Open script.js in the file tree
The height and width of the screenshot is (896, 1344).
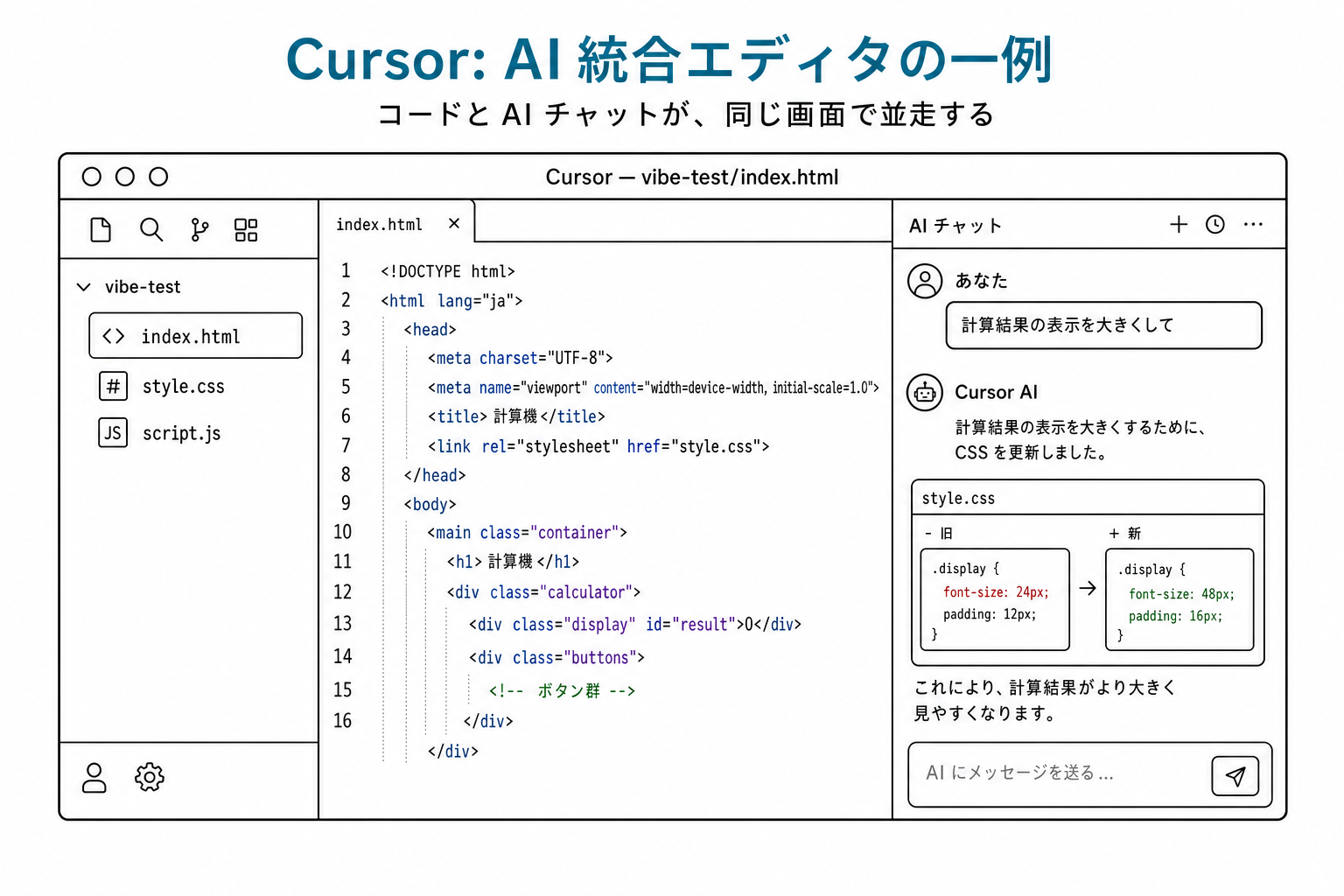(x=181, y=432)
